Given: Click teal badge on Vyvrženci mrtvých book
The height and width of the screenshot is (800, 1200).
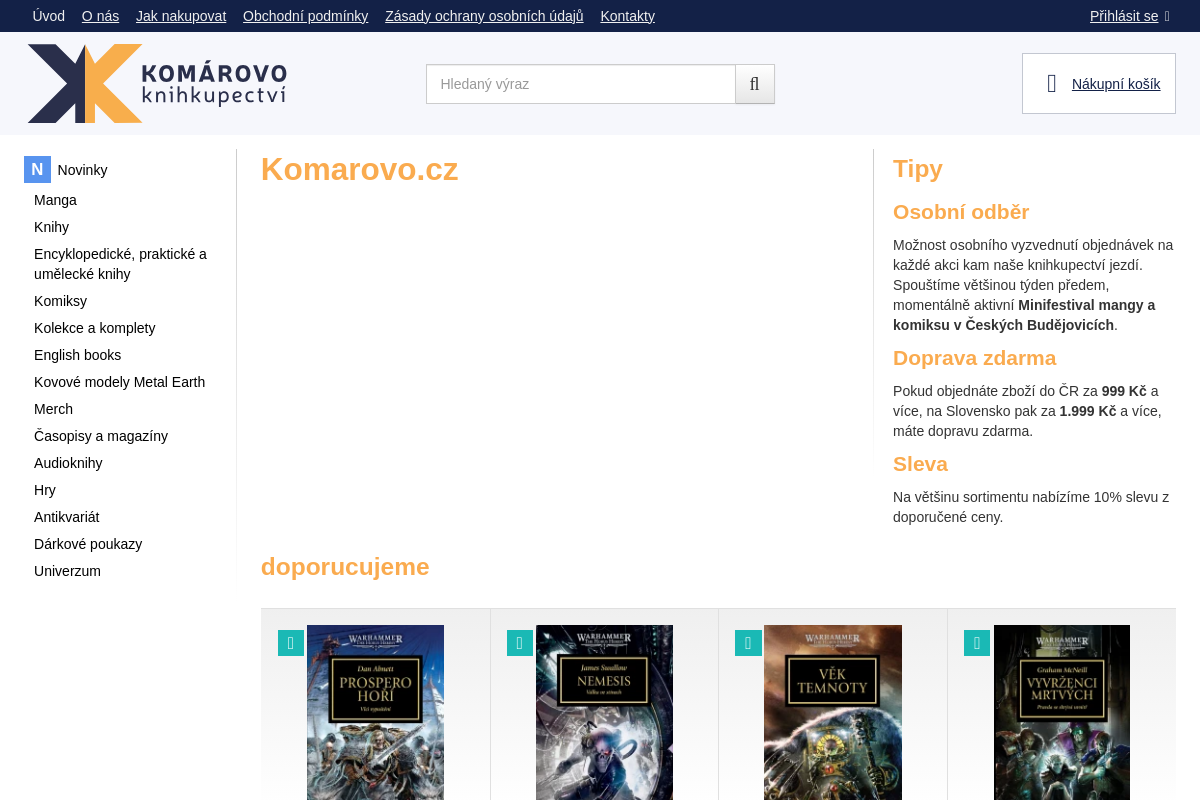Looking at the screenshot, I should pyautogui.click(x=977, y=643).
